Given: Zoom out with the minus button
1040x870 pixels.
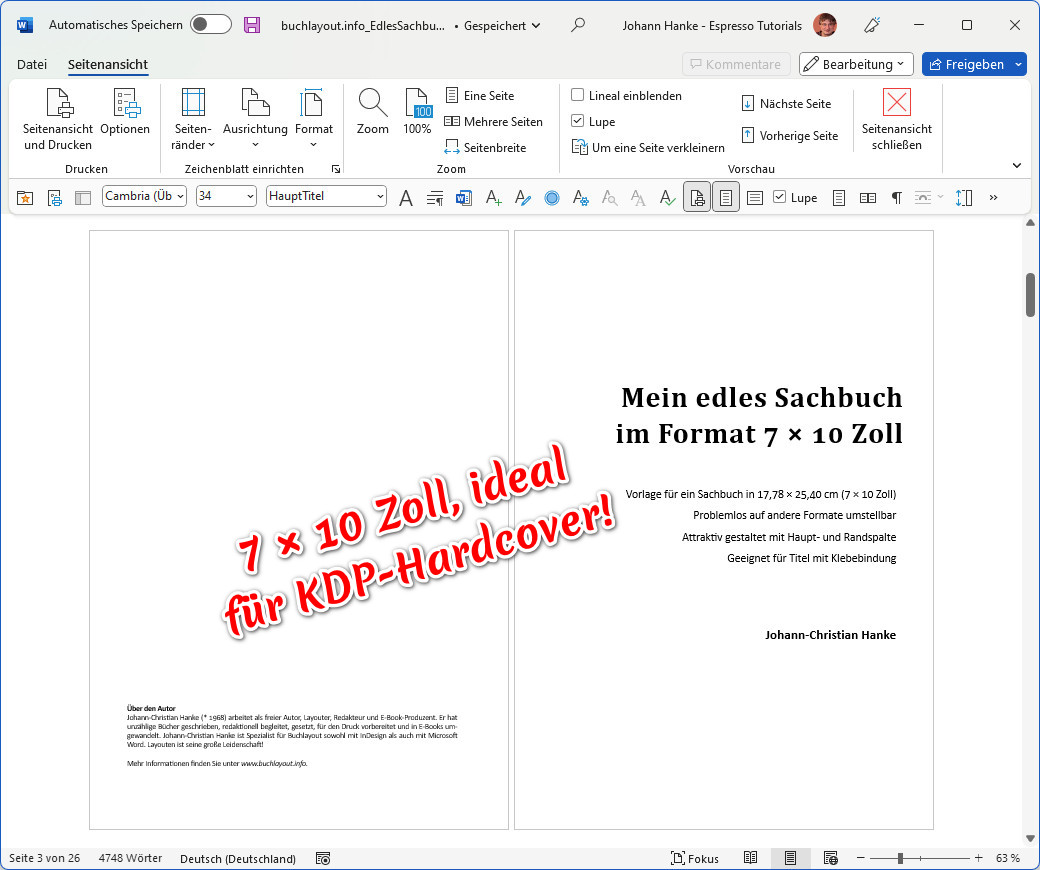Looking at the screenshot, I should (x=860, y=859).
